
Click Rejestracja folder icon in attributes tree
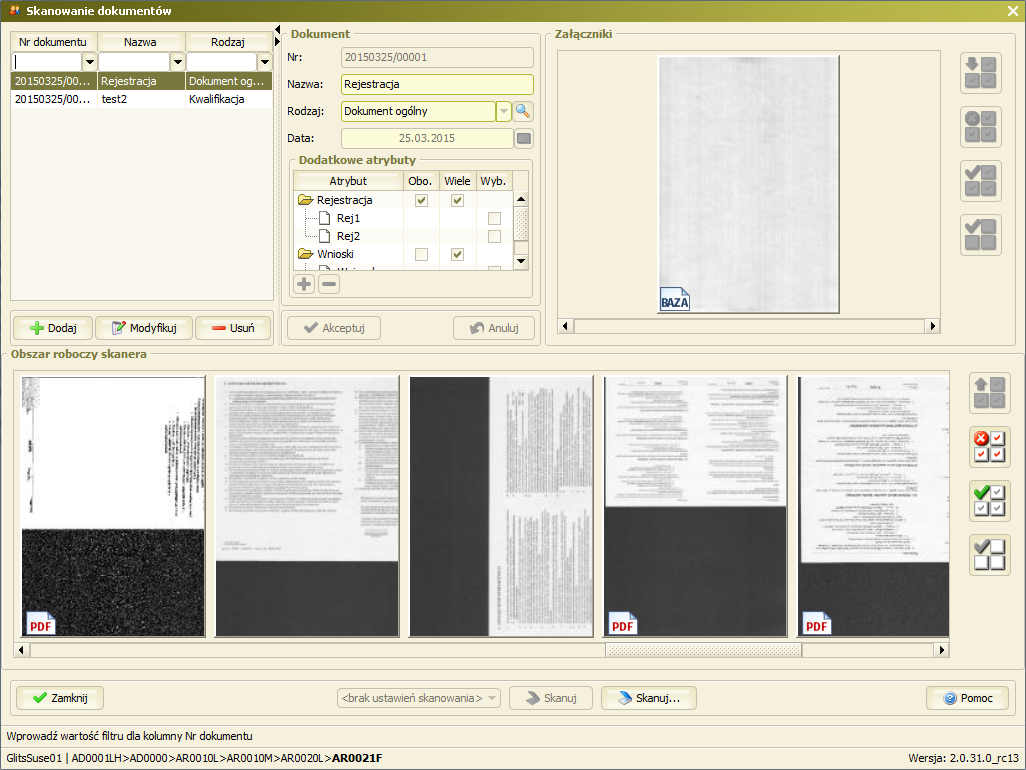[x=306, y=200]
